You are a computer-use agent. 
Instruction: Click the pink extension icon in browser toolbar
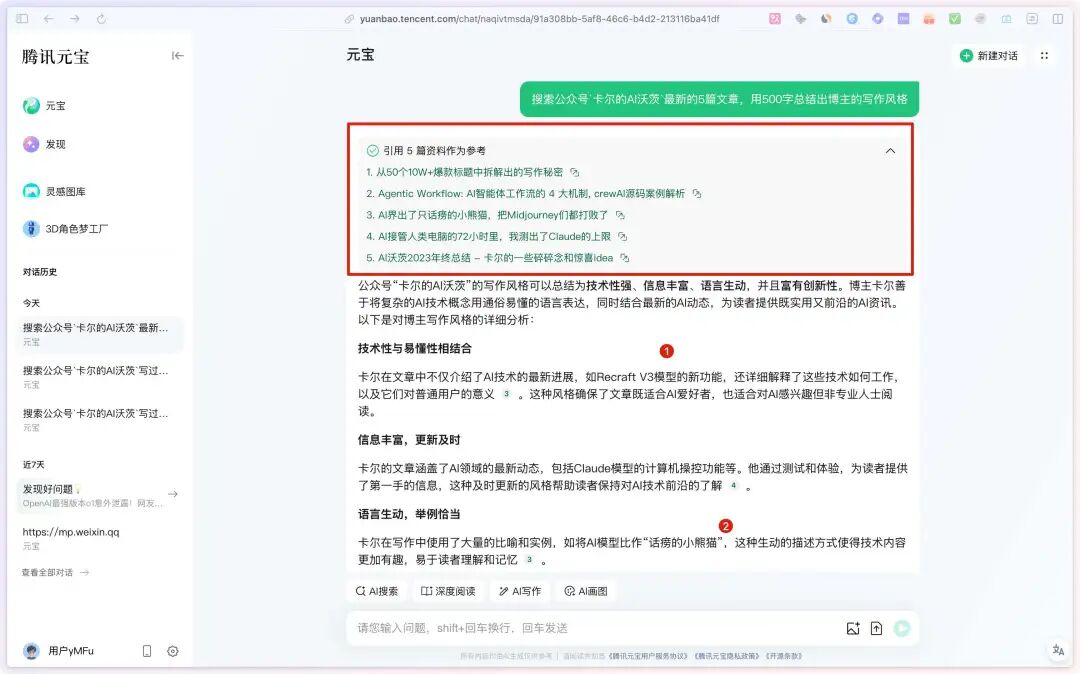[x=775, y=19]
